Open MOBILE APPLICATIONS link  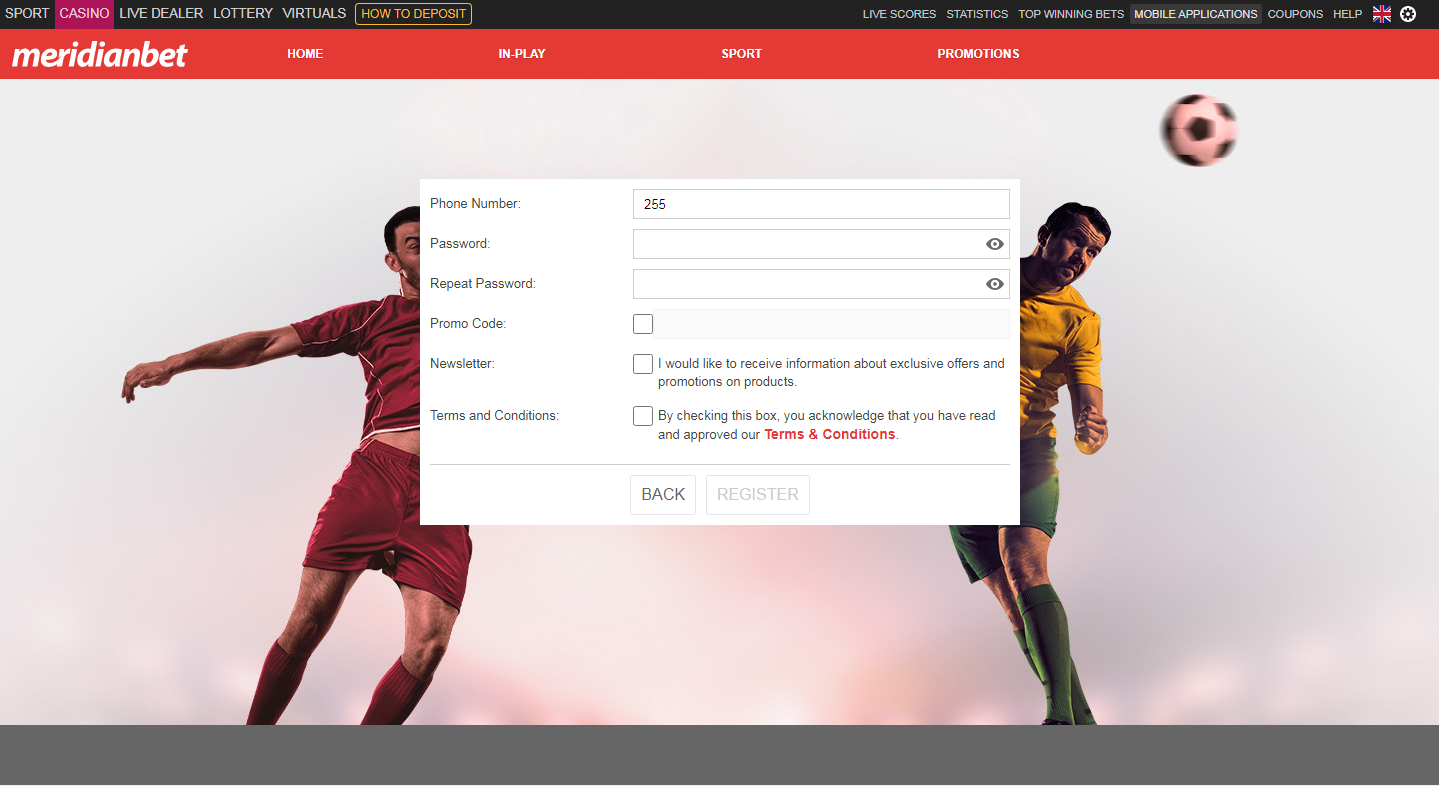(x=1196, y=14)
